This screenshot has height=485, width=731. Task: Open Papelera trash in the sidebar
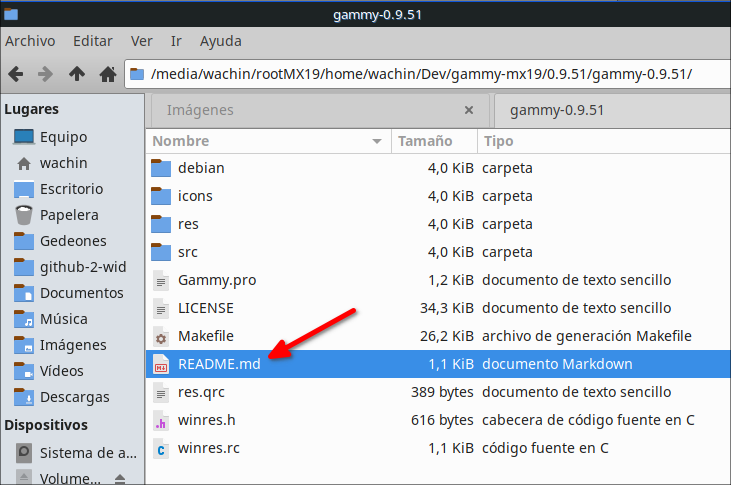click(72, 215)
